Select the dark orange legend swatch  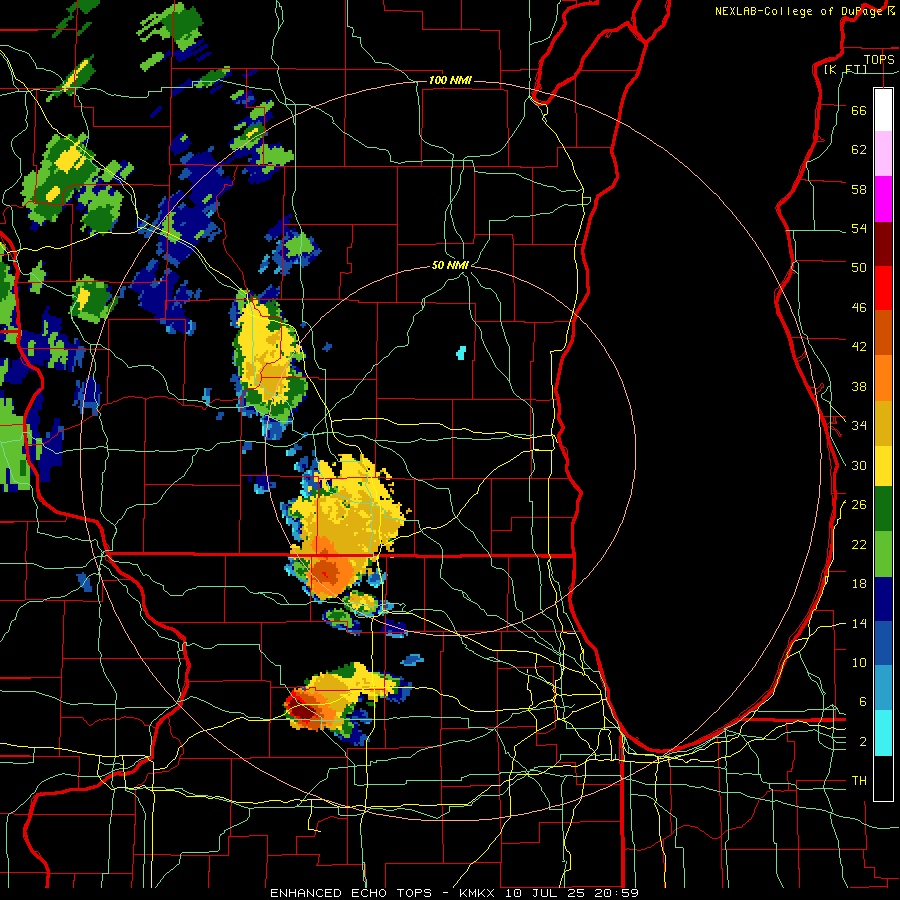tap(883, 333)
